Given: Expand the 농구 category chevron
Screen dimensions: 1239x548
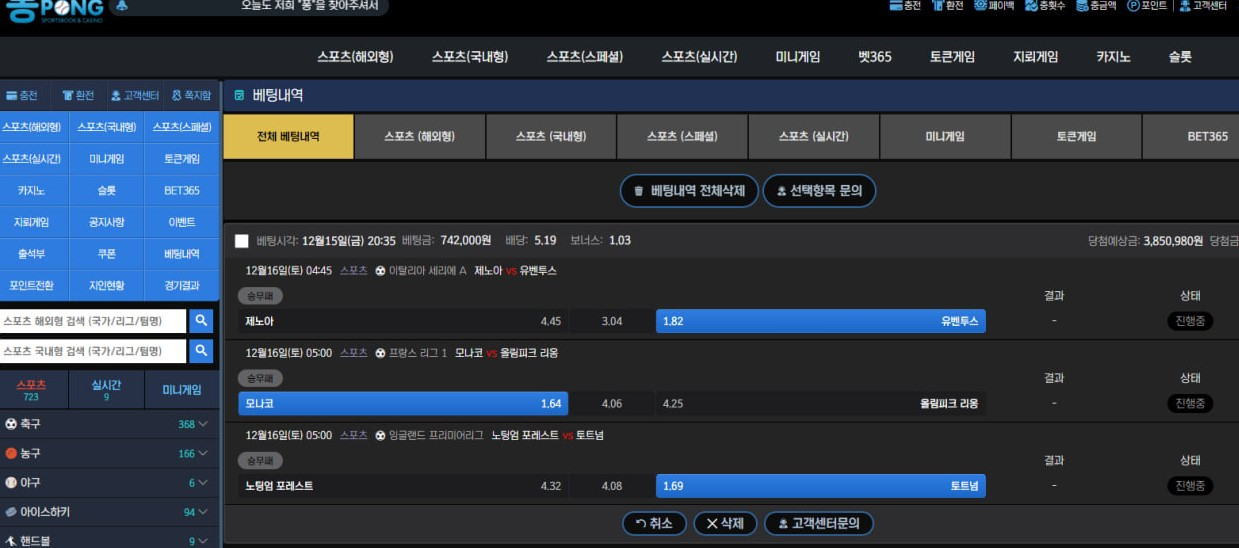Looking at the screenshot, I should 203,453.
